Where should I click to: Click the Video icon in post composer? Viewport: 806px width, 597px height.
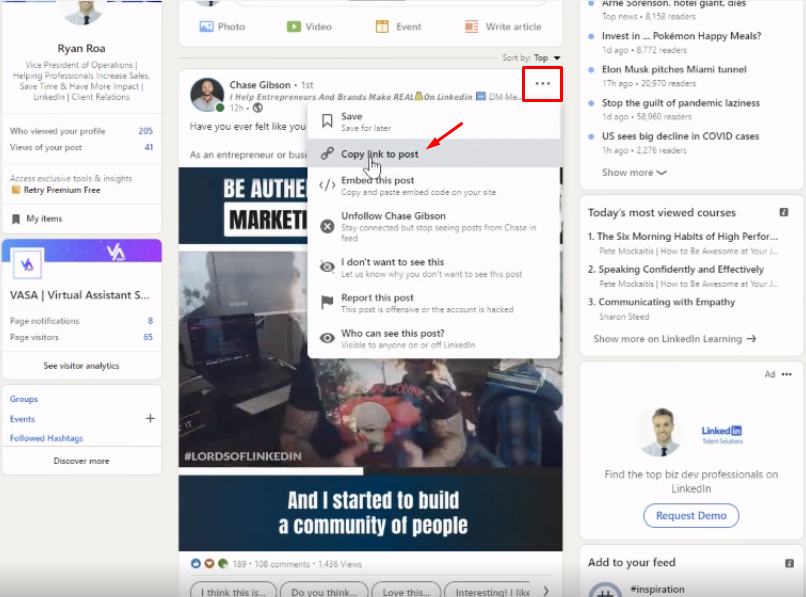[x=294, y=26]
